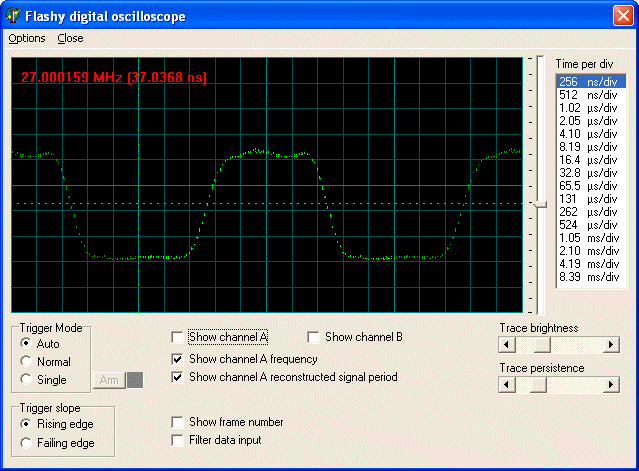Click the Close menu item
Screen dimensions: 639x471
click(x=70, y=38)
